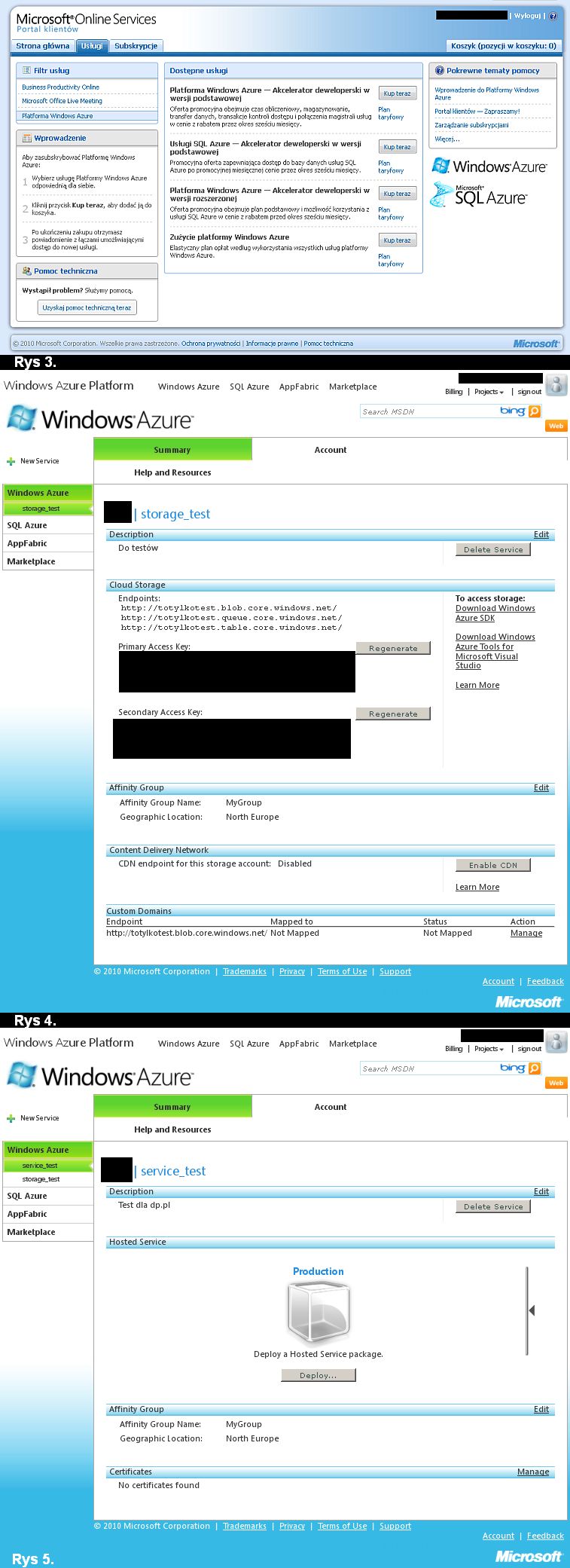Viewport: 570px width, 1568px height.
Task: Open the Projects dropdown on the service_test page
Action: (x=489, y=1049)
